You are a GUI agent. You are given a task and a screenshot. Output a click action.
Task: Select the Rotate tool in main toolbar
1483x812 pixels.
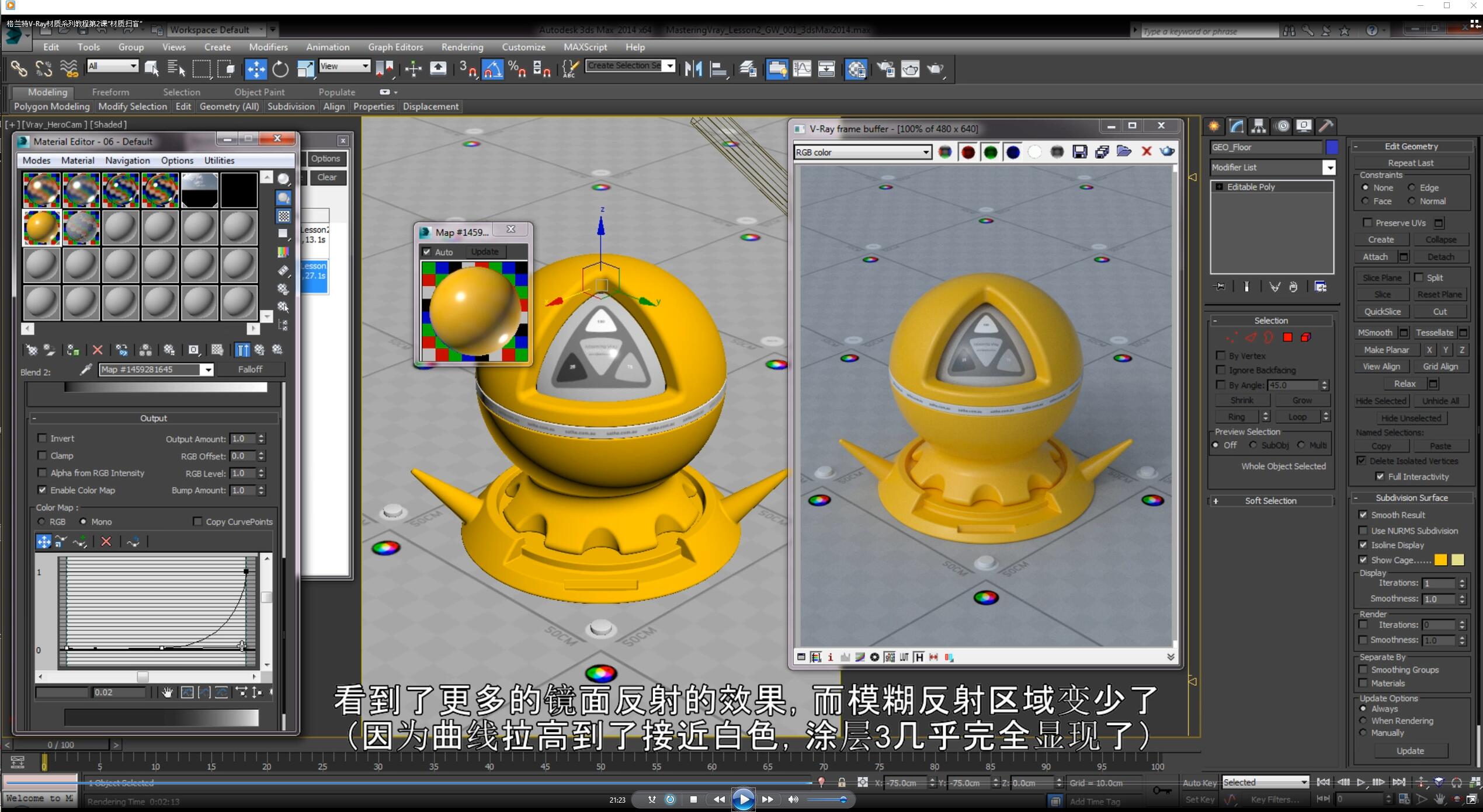(x=281, y=69)
